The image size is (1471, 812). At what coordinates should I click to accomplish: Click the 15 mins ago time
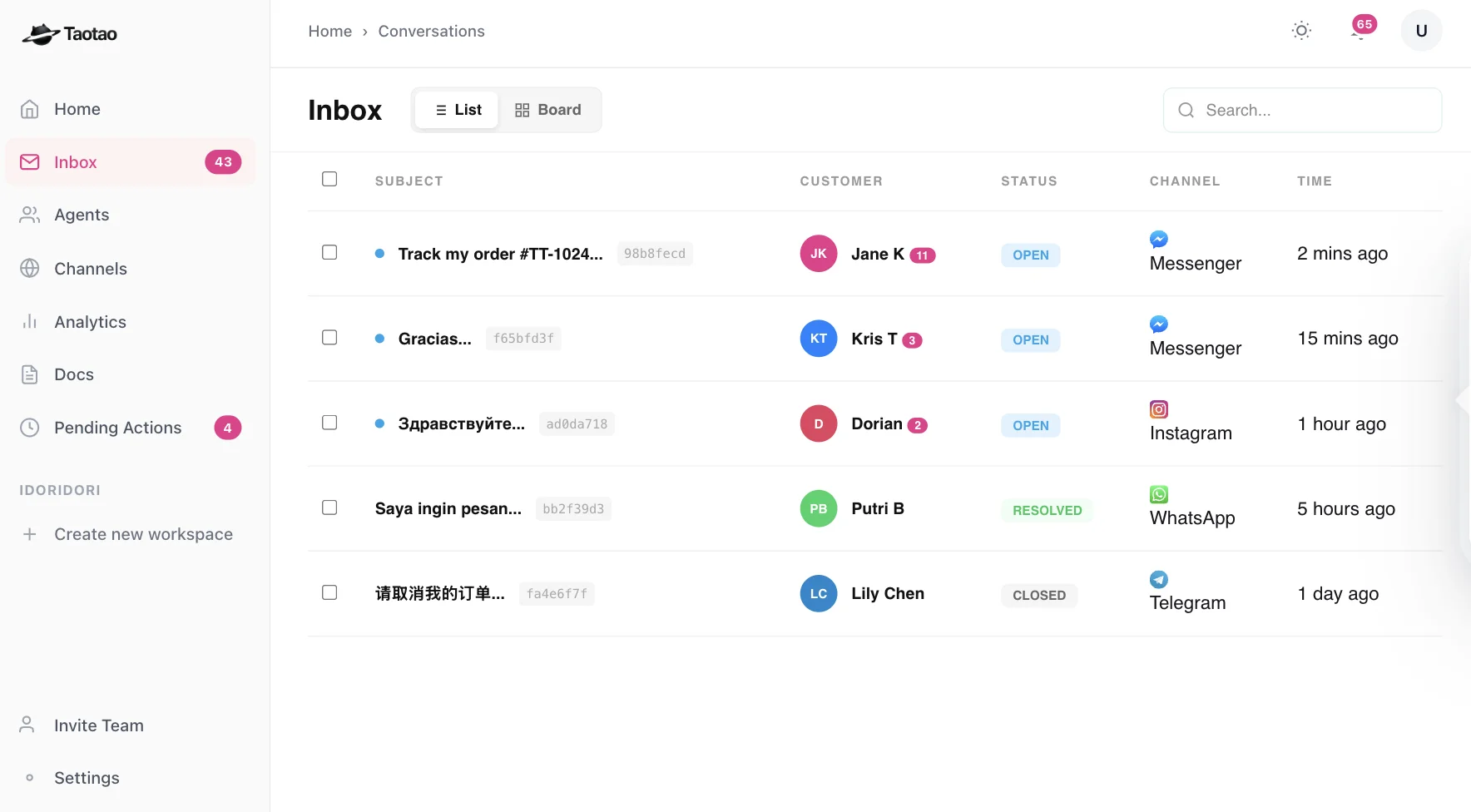(1348, 339)
